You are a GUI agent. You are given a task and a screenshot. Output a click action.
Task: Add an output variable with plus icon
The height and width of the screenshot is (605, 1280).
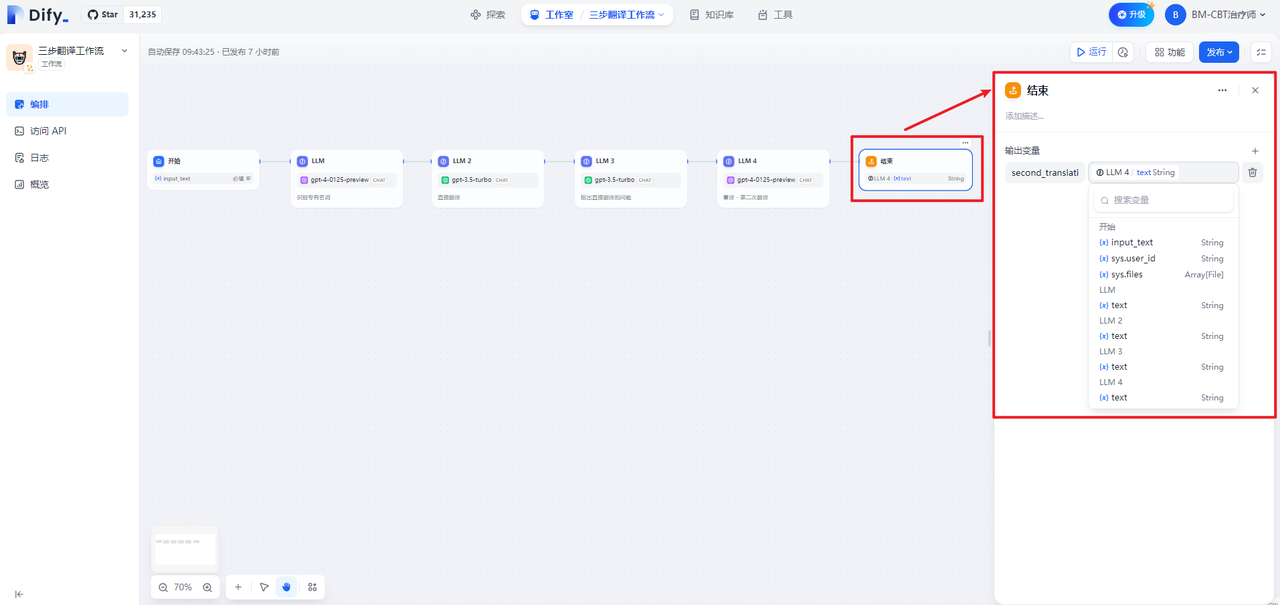point(1255,151)
